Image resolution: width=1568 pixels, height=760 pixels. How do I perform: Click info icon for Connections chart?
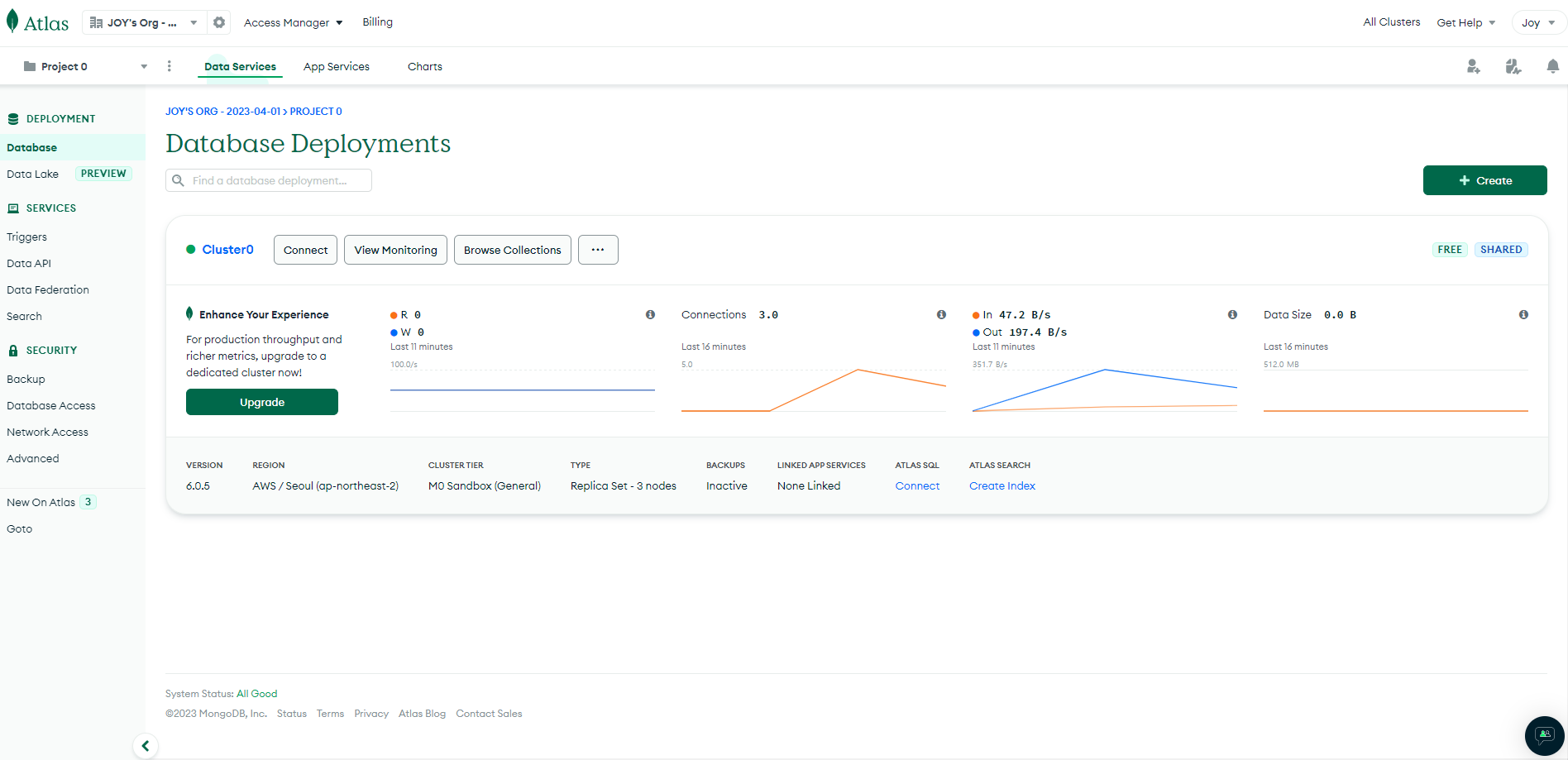941,314
